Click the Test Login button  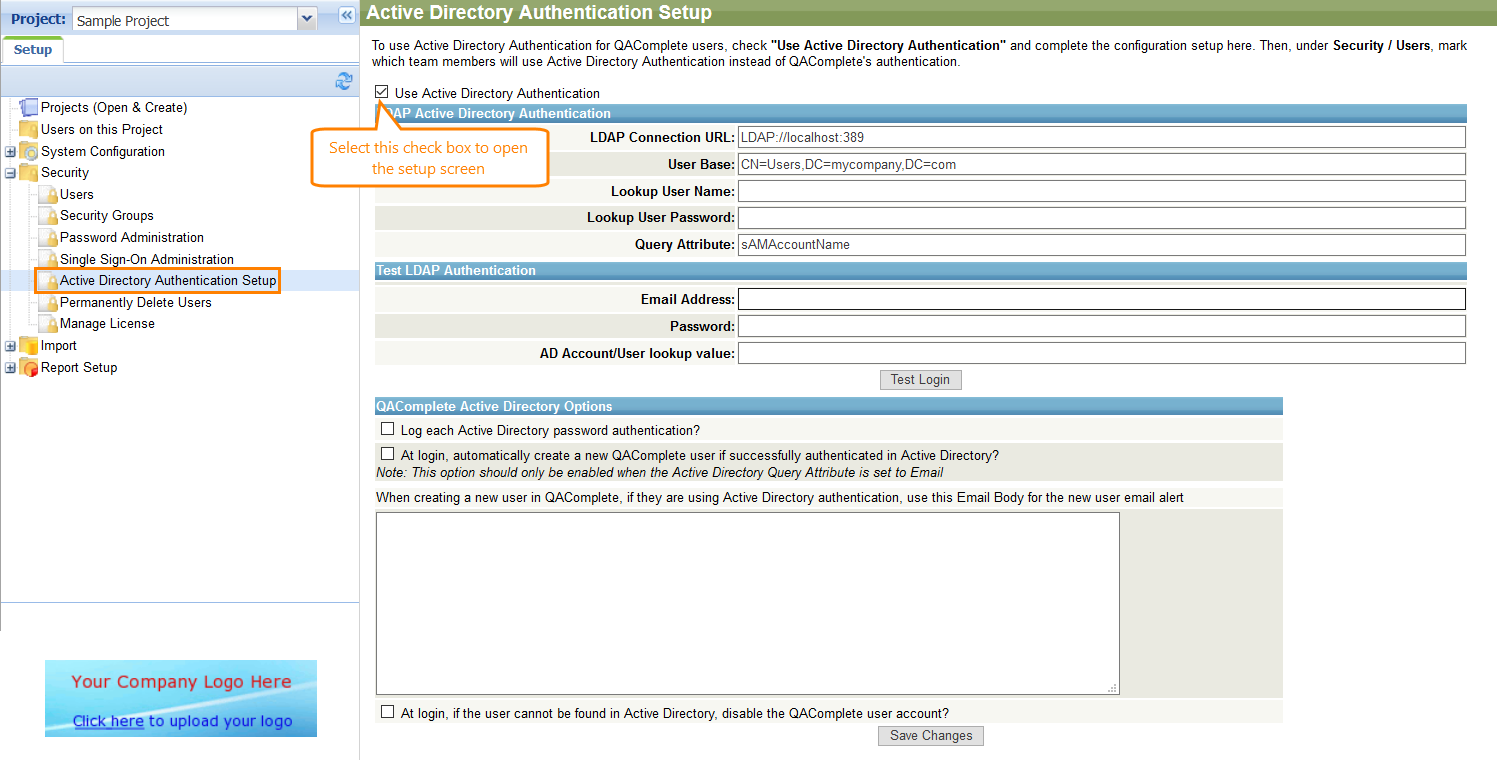(920, 380)
